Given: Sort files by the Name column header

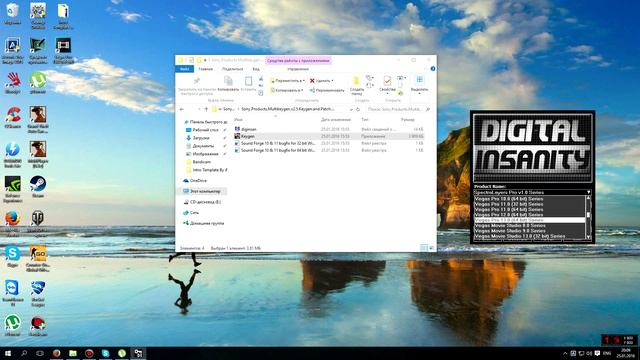Looking at the screenshot, I should (x=239, y=120).
